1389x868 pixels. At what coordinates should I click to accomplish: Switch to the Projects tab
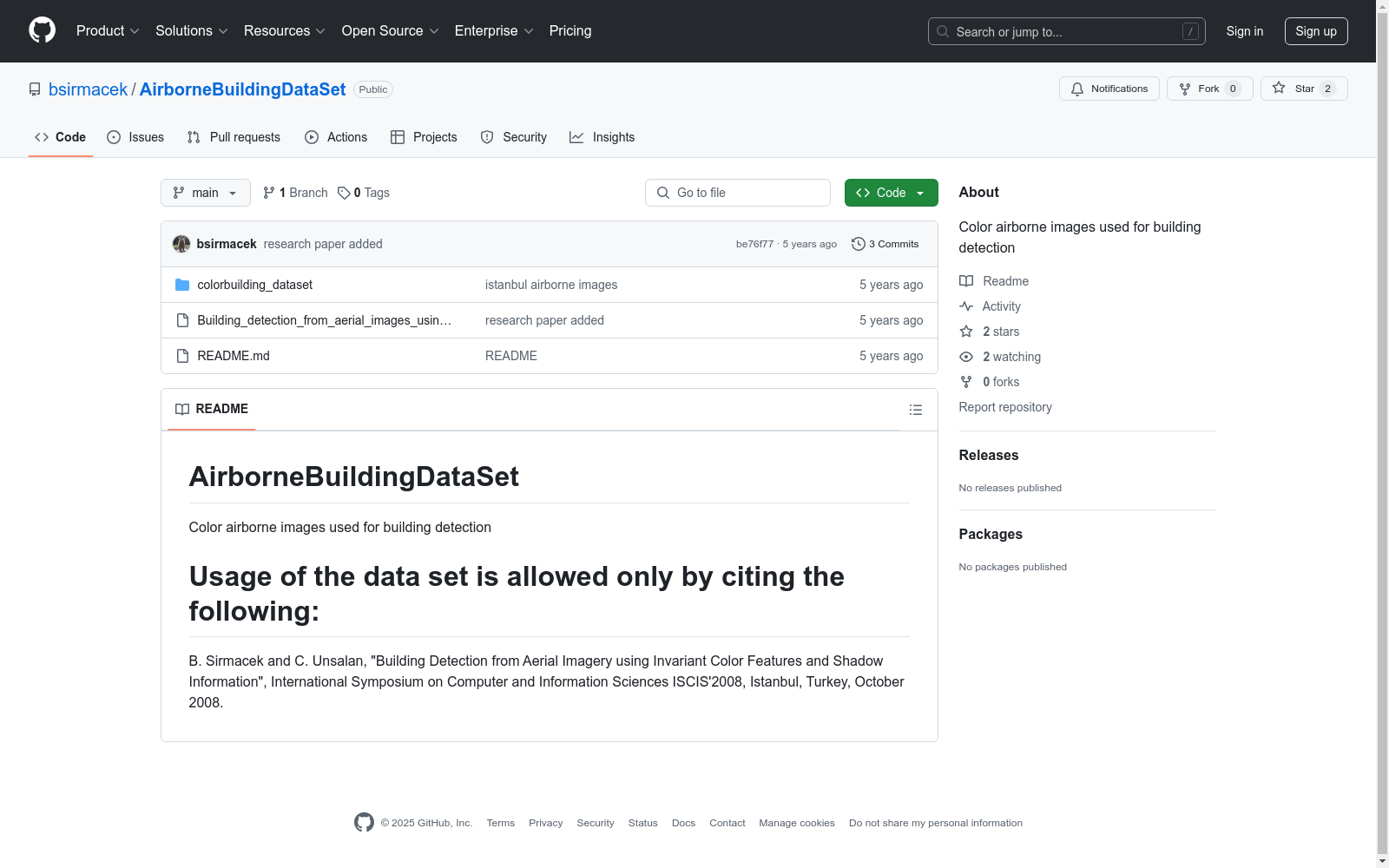[x=424, y=137]
